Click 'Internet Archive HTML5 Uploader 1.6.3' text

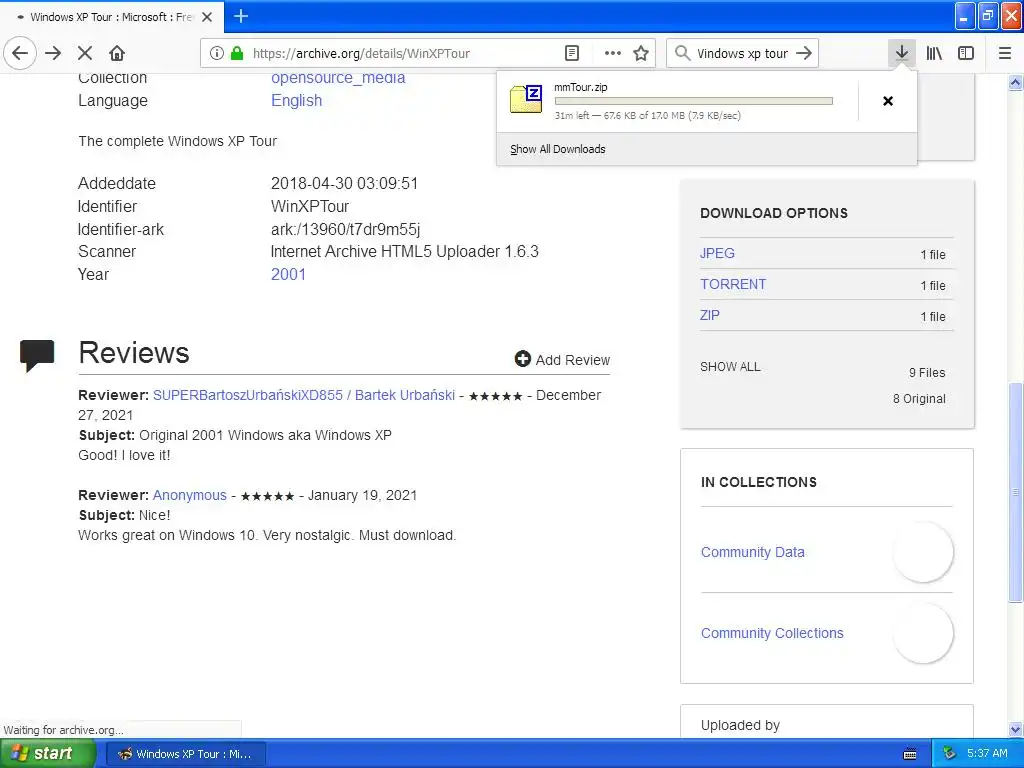[x=404, y=251]
